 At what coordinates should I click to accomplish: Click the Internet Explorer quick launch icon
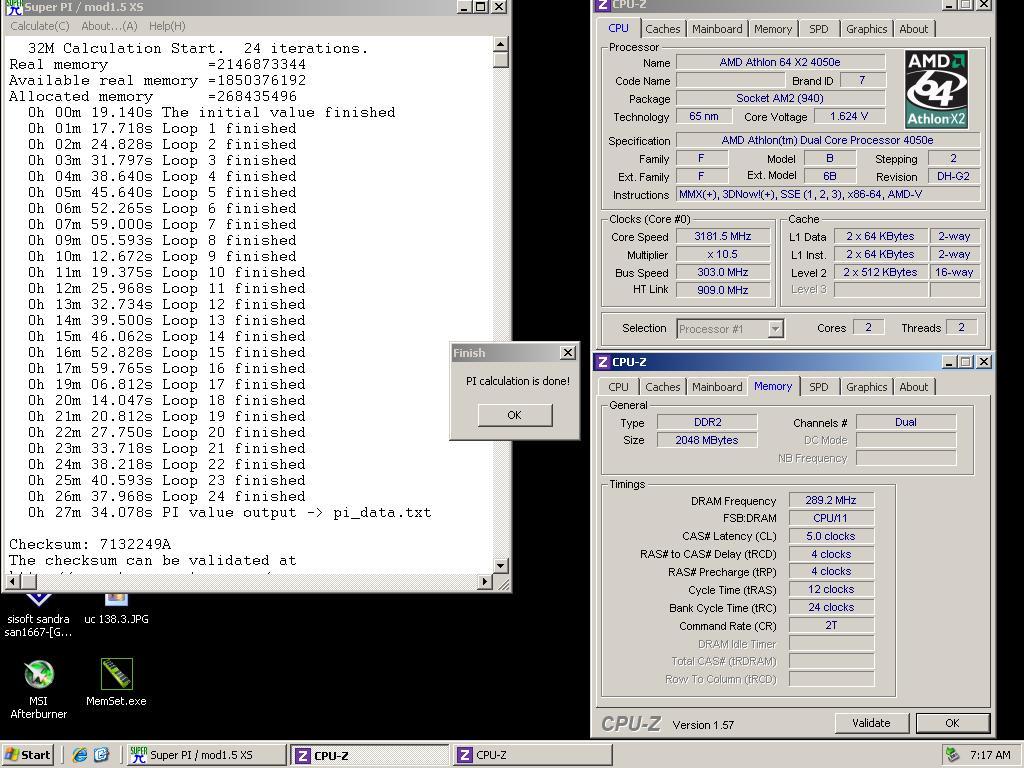pyautogui.click(x=80, y=755)
